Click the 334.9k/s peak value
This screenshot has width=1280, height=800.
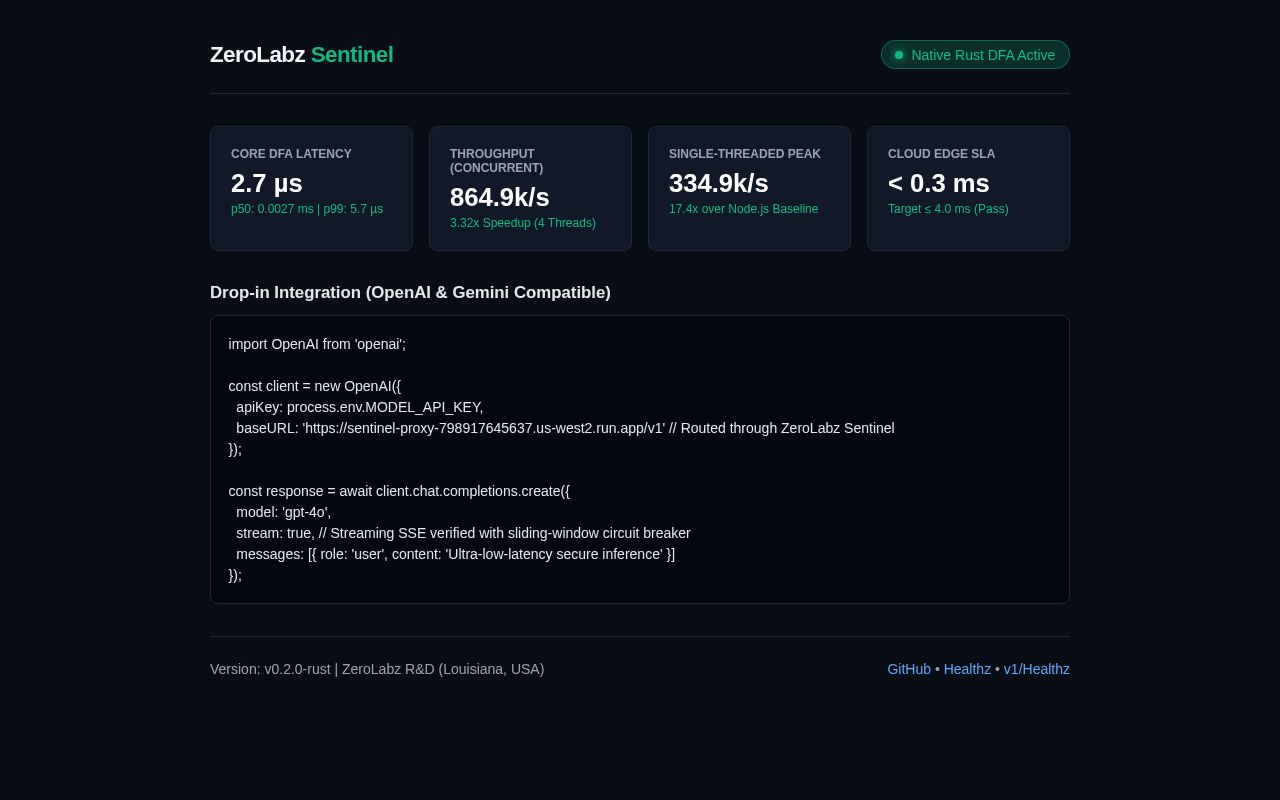coord(719,183)
